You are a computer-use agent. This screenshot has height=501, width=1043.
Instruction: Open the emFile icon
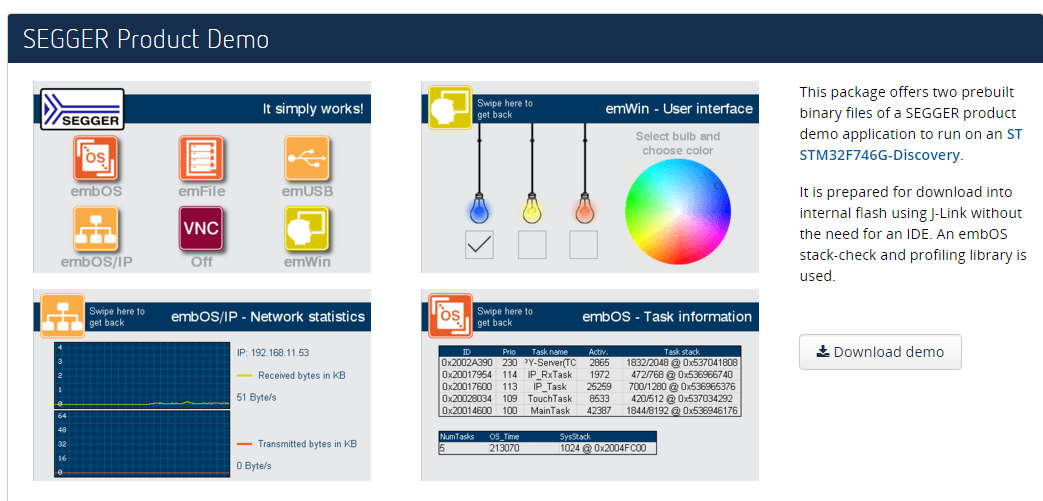[x=202, y=158]
